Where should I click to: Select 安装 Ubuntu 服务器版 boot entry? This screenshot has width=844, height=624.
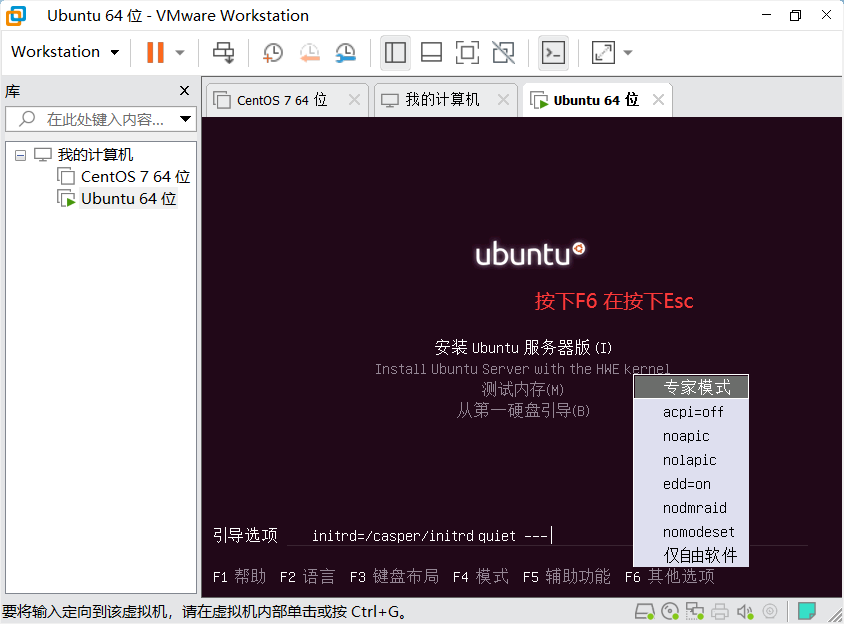523,347
